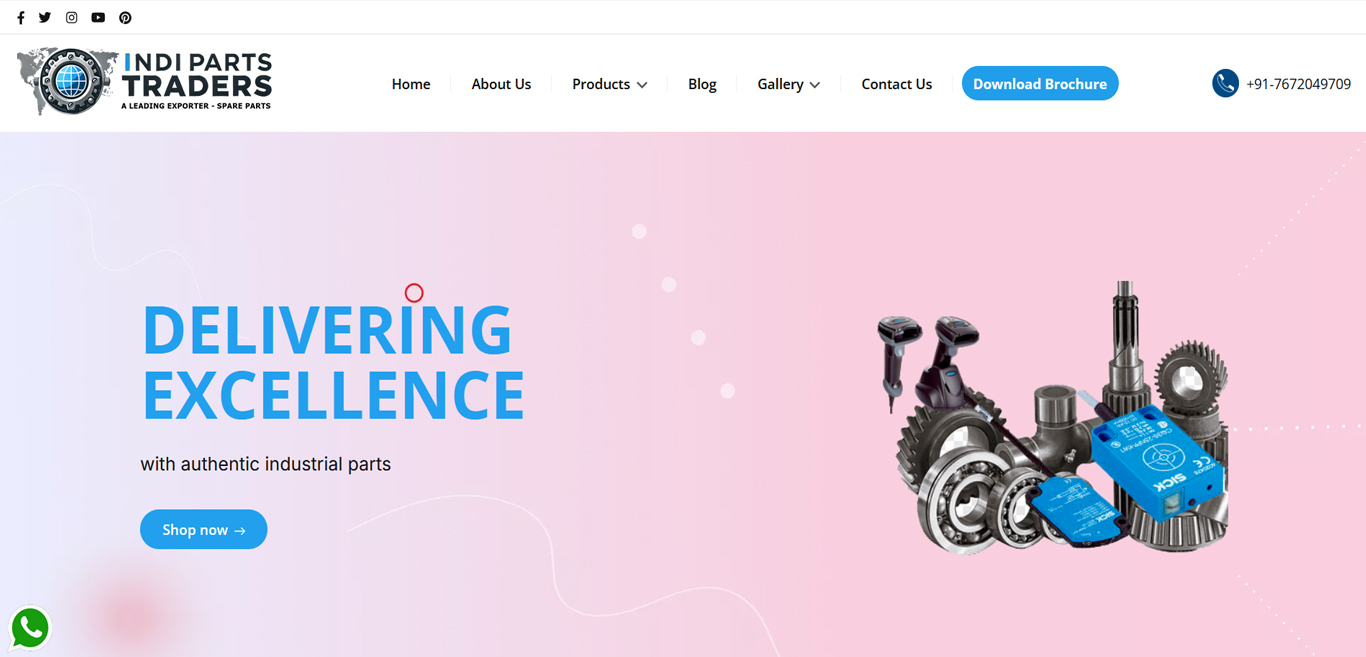Call the +91-7672049709 phone number link
Image resolution: width=1366 pixels, height=657 pixels.
pyautogui.click(x=1298, y=84)
